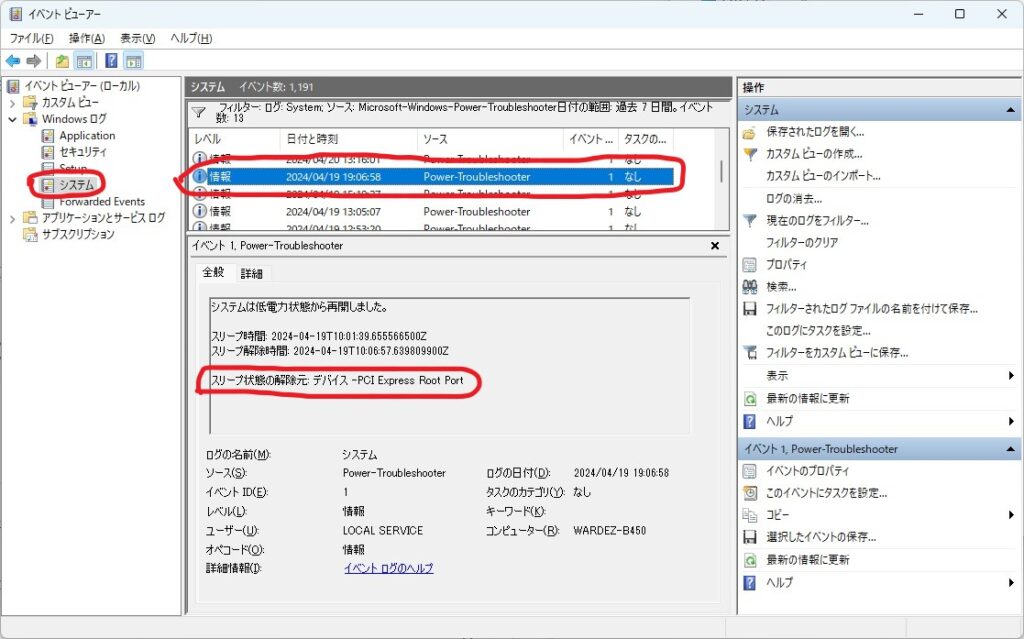
Task: Click the プロパティ icon in the actions pane
Action: point(750,264)
